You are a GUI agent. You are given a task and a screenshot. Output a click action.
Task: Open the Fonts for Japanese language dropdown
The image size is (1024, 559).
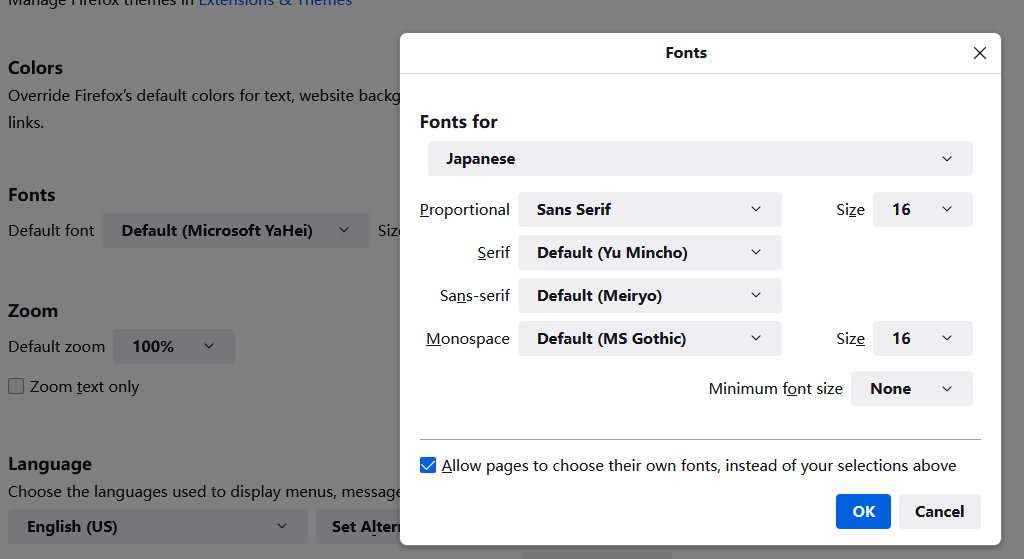(x=700, y=159)
